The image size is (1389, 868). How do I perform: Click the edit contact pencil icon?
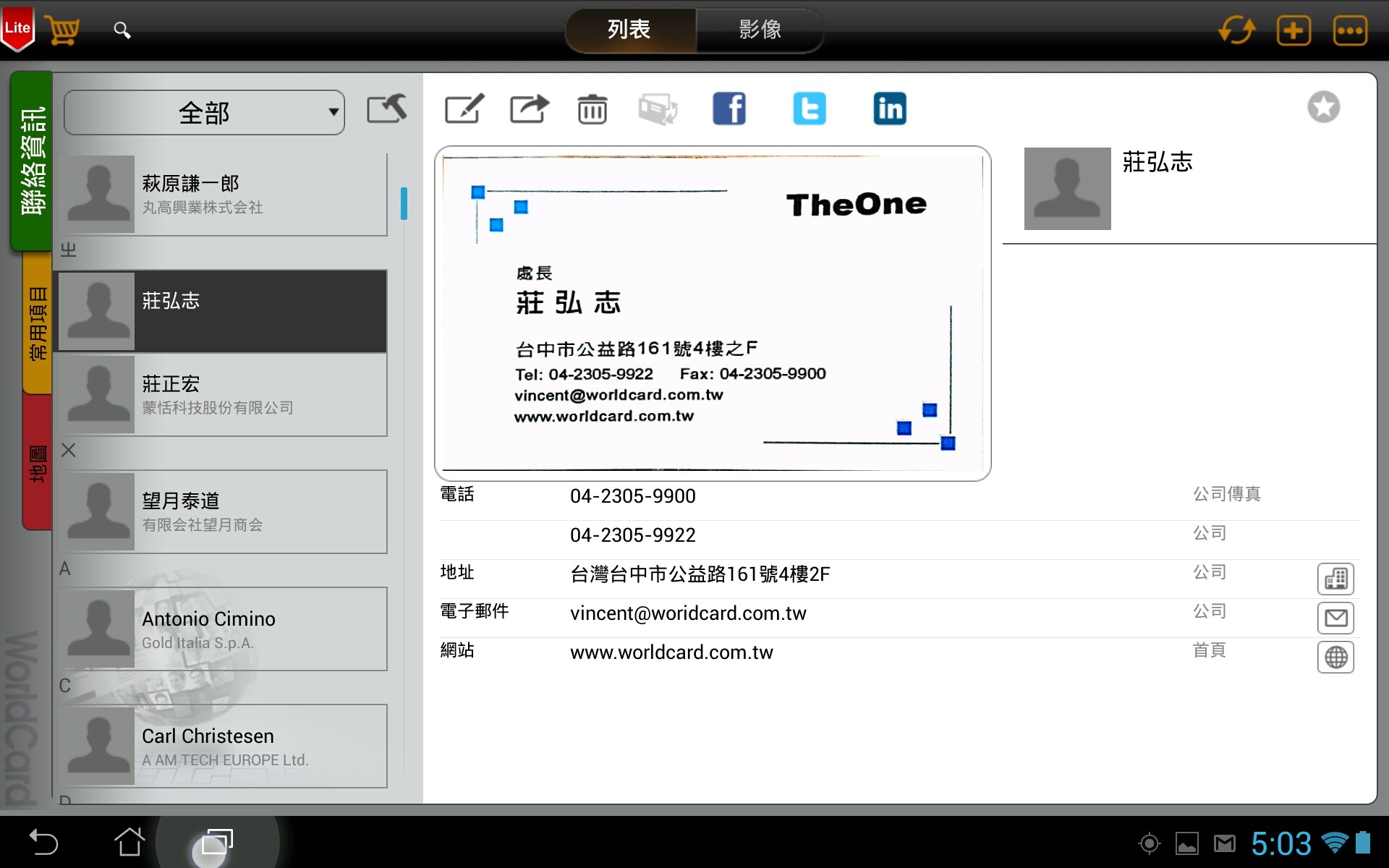pos(464,109)
